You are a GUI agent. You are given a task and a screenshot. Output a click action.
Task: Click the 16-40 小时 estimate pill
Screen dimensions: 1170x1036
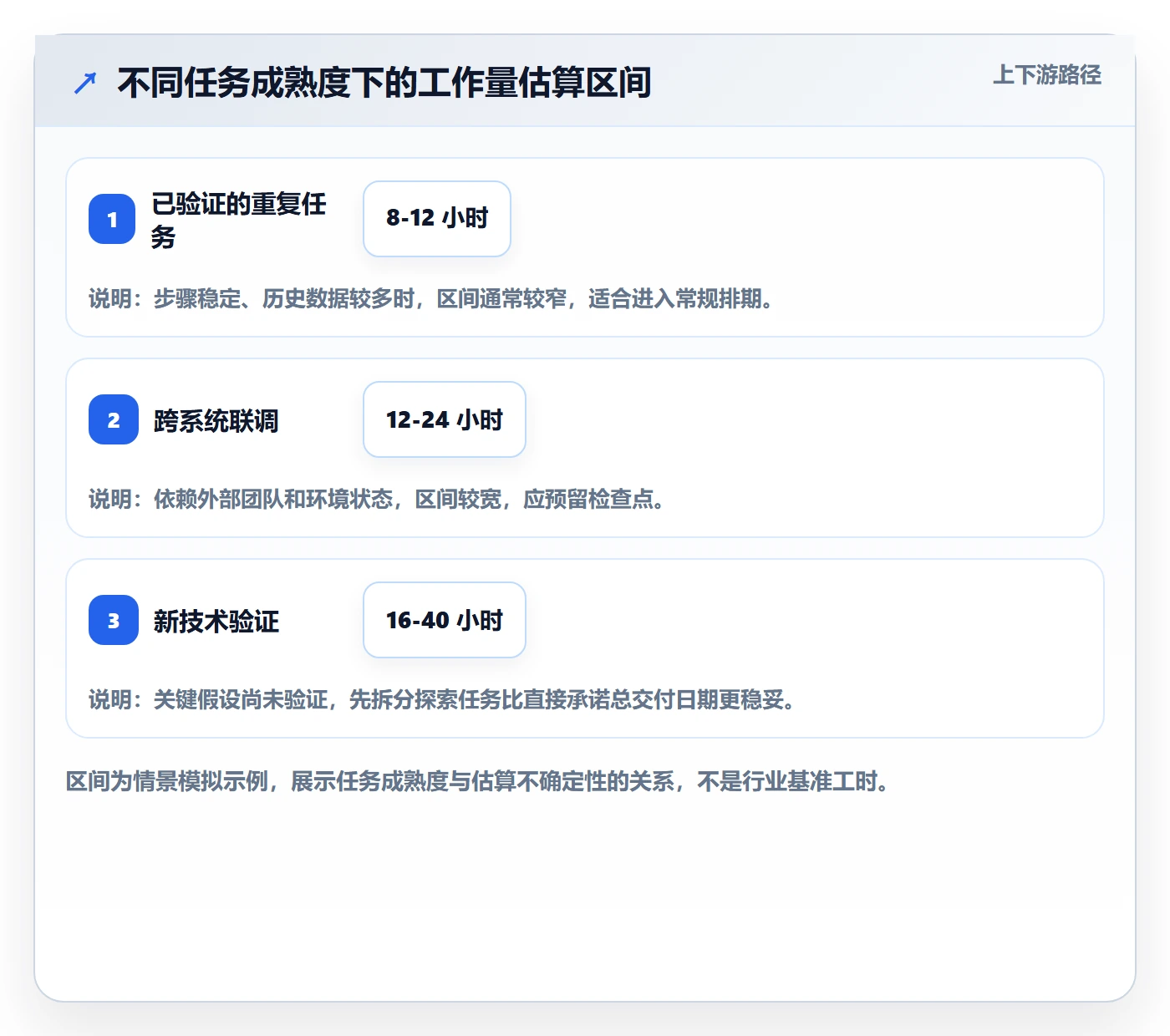445,620
